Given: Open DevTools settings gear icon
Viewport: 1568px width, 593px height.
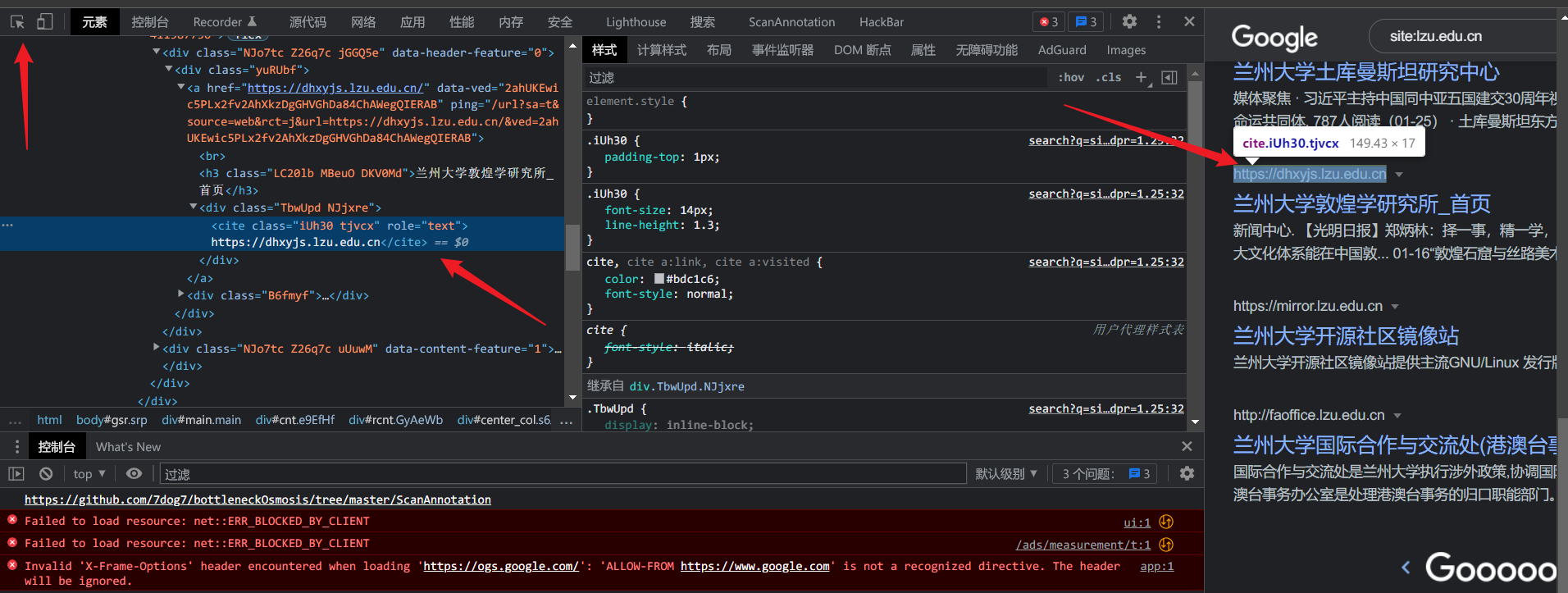Looking at the screenshot, I should [x=1129, y=22].
